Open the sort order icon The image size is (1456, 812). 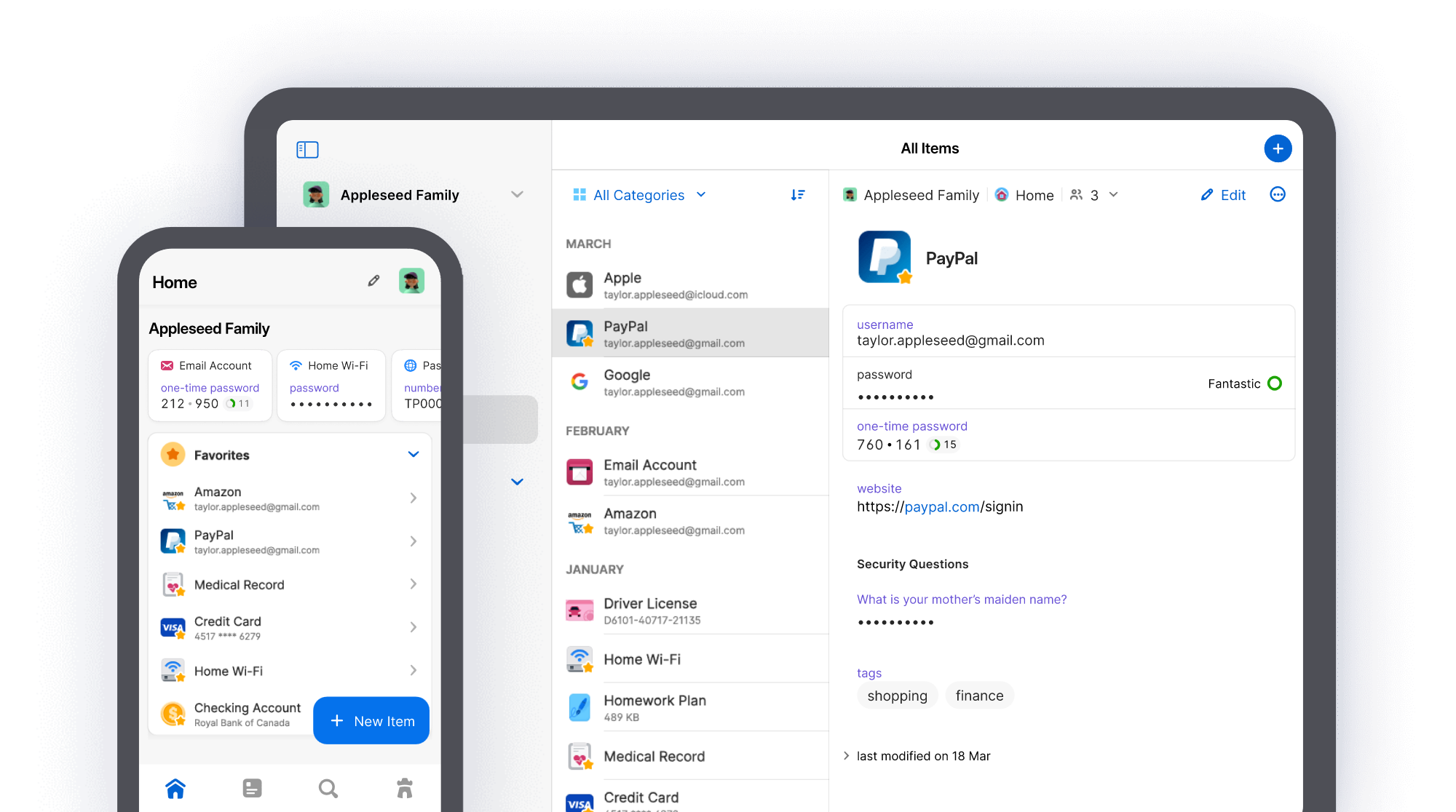click(x=798, y=195)
